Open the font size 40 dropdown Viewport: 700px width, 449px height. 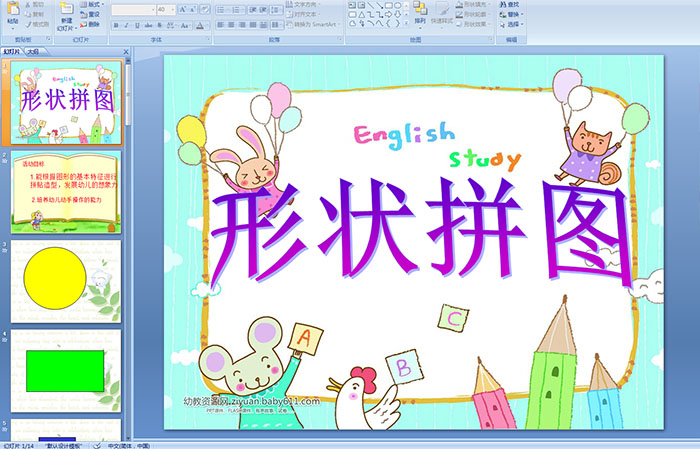click(166, 10)
